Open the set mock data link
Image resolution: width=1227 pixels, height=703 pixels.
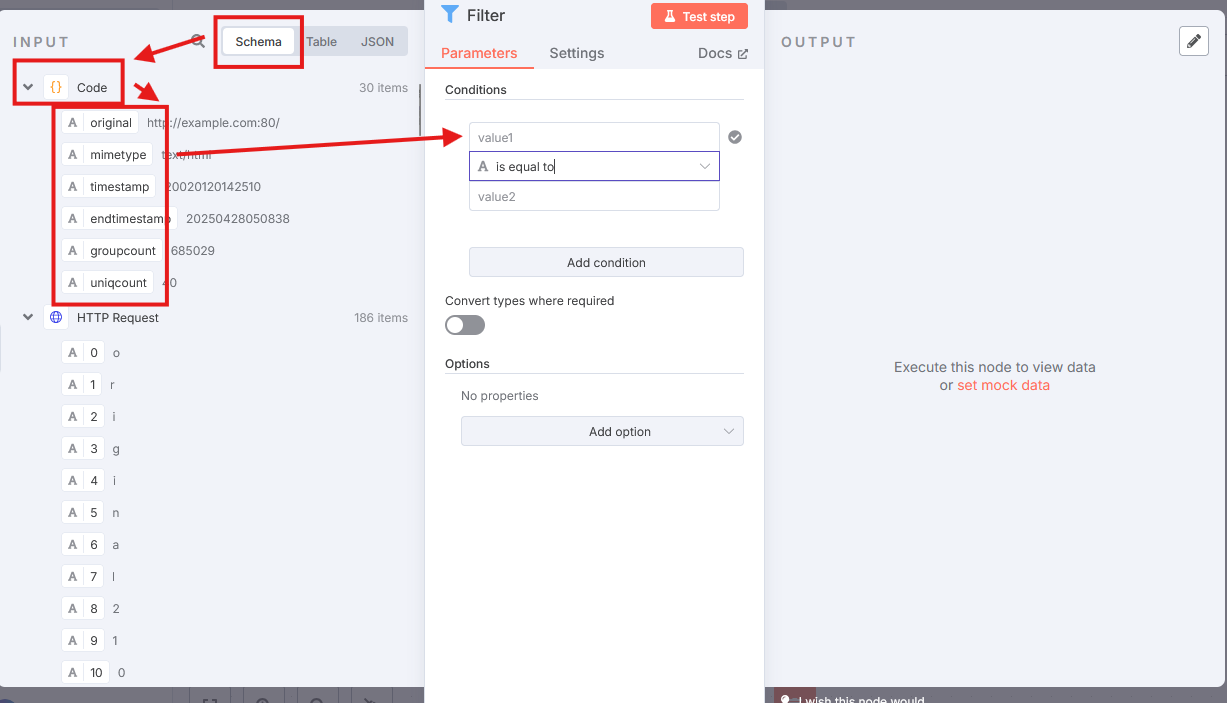tap(1003, 385)
